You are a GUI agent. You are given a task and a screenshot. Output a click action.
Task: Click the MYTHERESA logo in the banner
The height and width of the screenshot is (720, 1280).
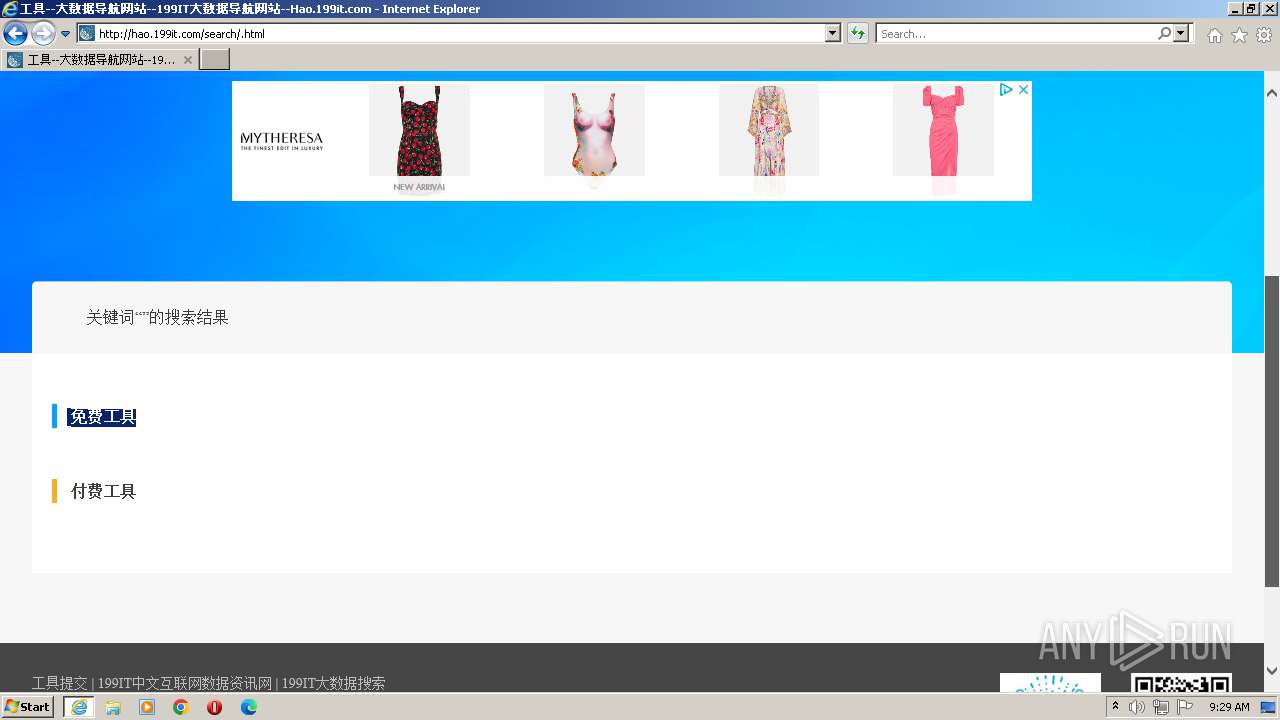coord(282,140)
